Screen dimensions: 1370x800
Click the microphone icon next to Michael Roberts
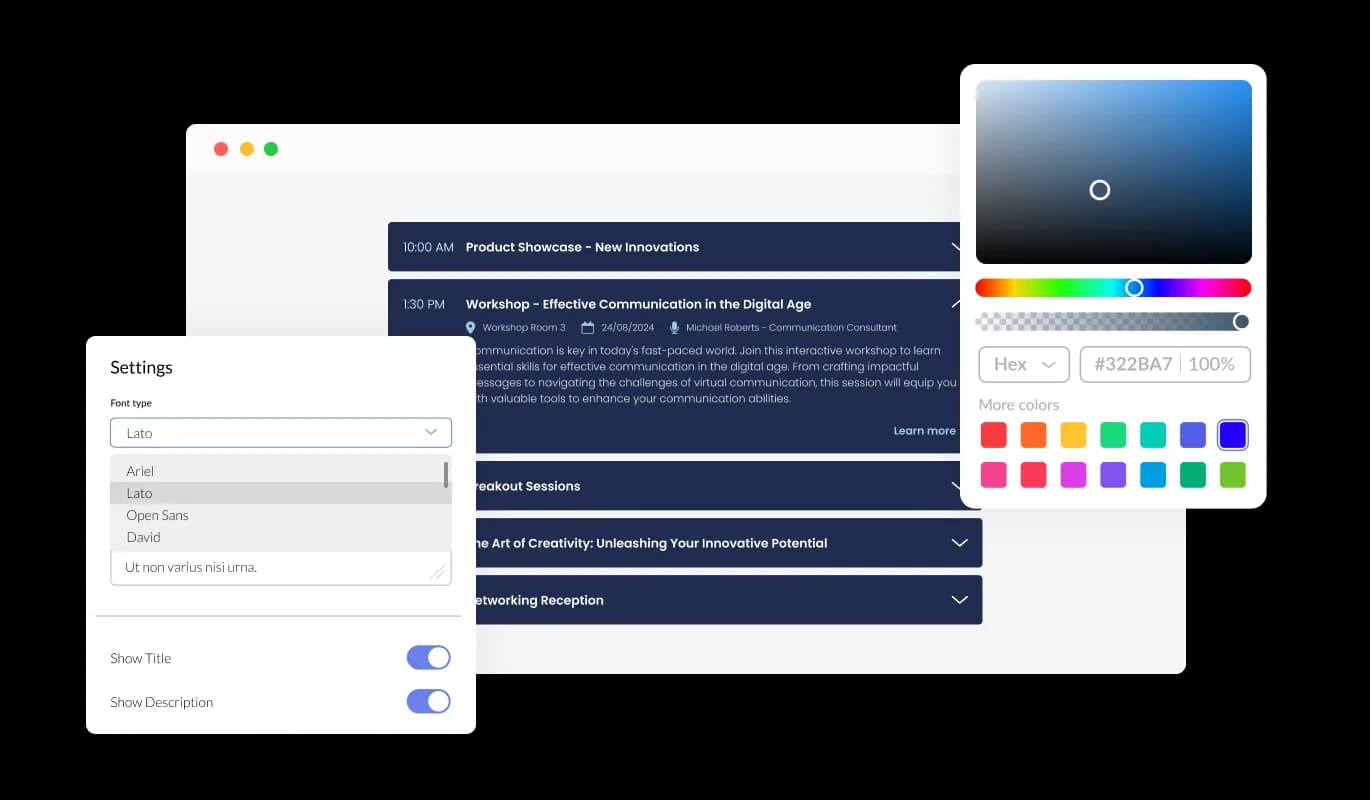tap(674, 328)
